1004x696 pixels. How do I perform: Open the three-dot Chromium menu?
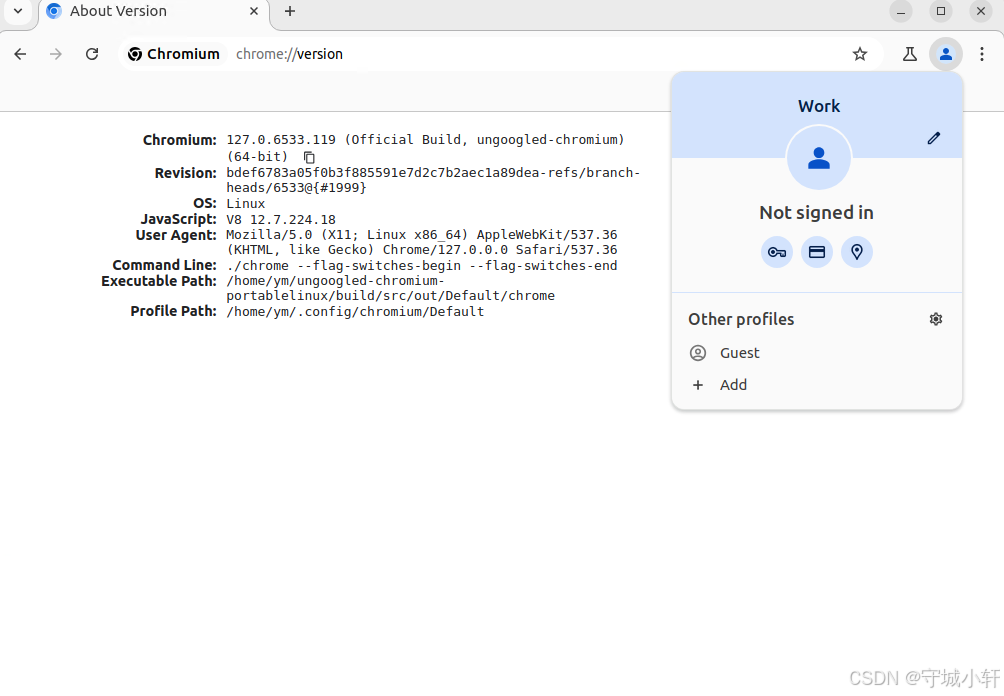(x=982, y=54)
